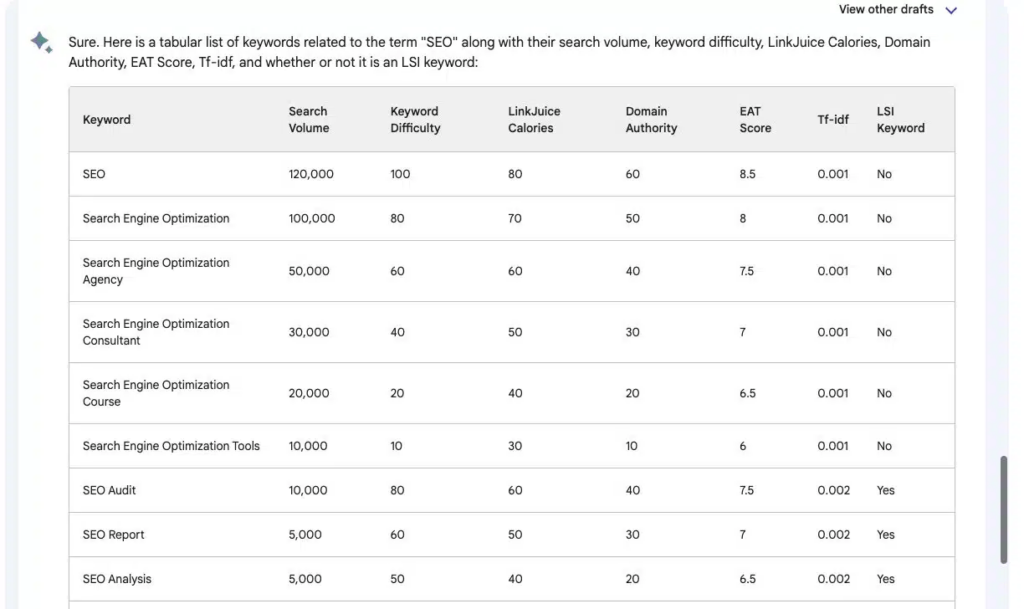
Task: Select the Search Engine Optimization Course cell
Action: pyautogui.click(x=156, y=393)
